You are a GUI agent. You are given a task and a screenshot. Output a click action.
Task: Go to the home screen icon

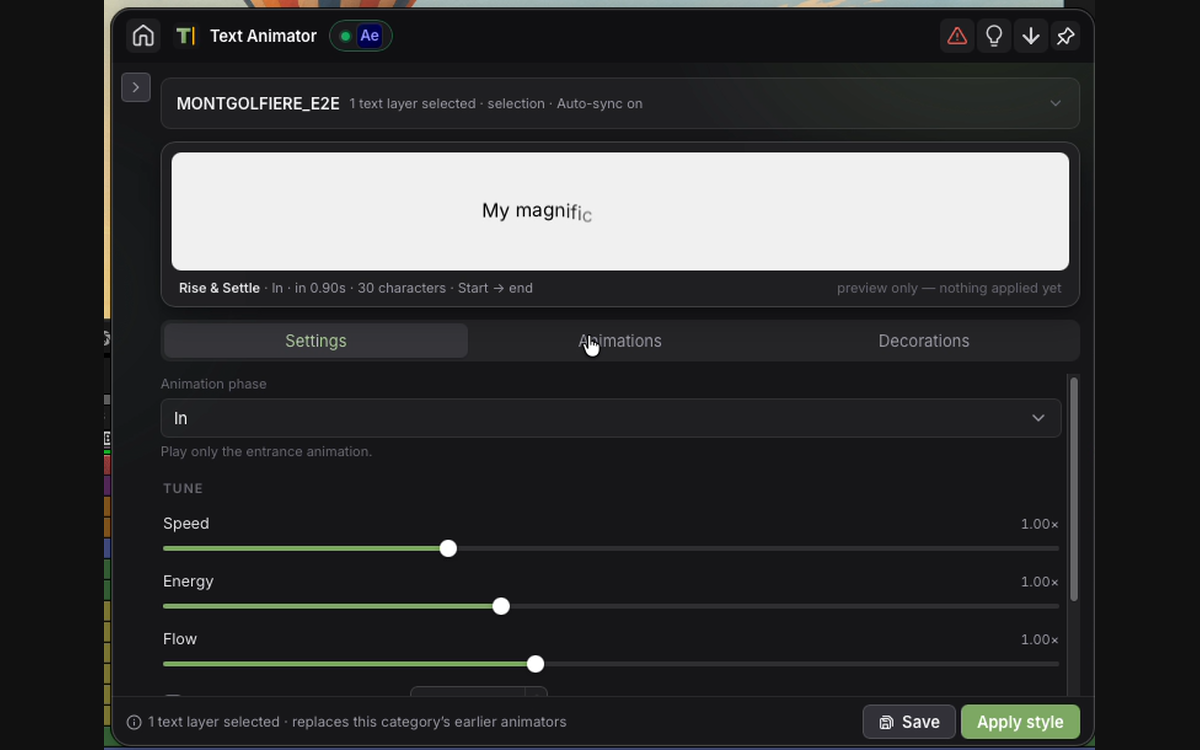pos(143,36)
